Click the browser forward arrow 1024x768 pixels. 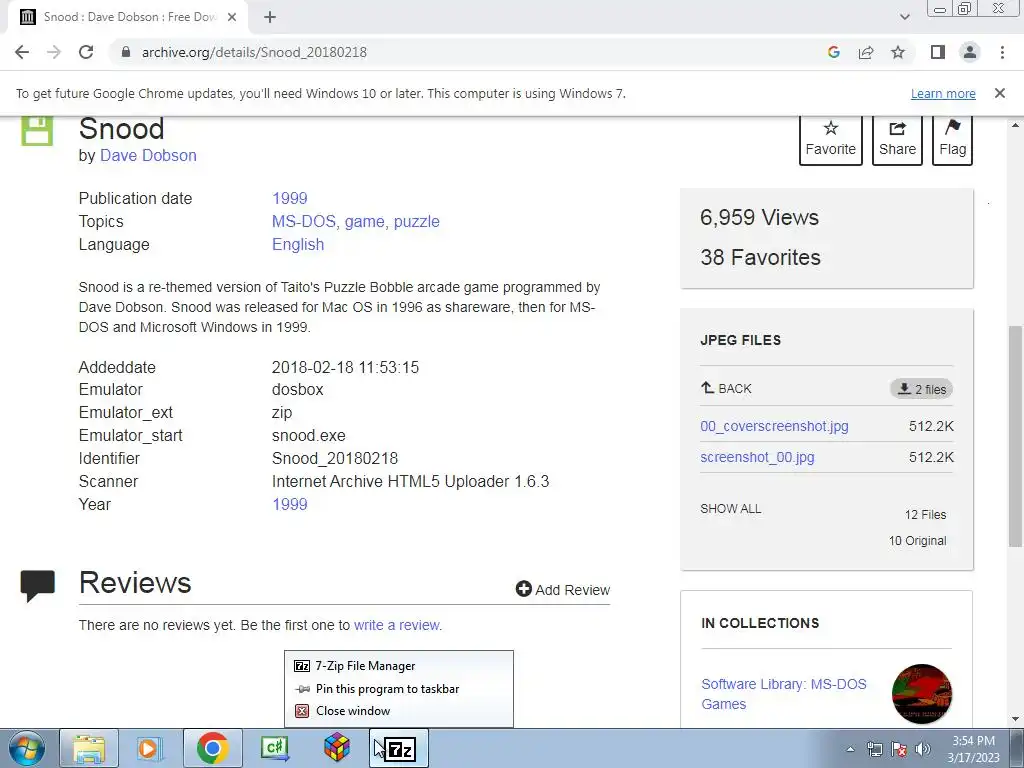54,52
